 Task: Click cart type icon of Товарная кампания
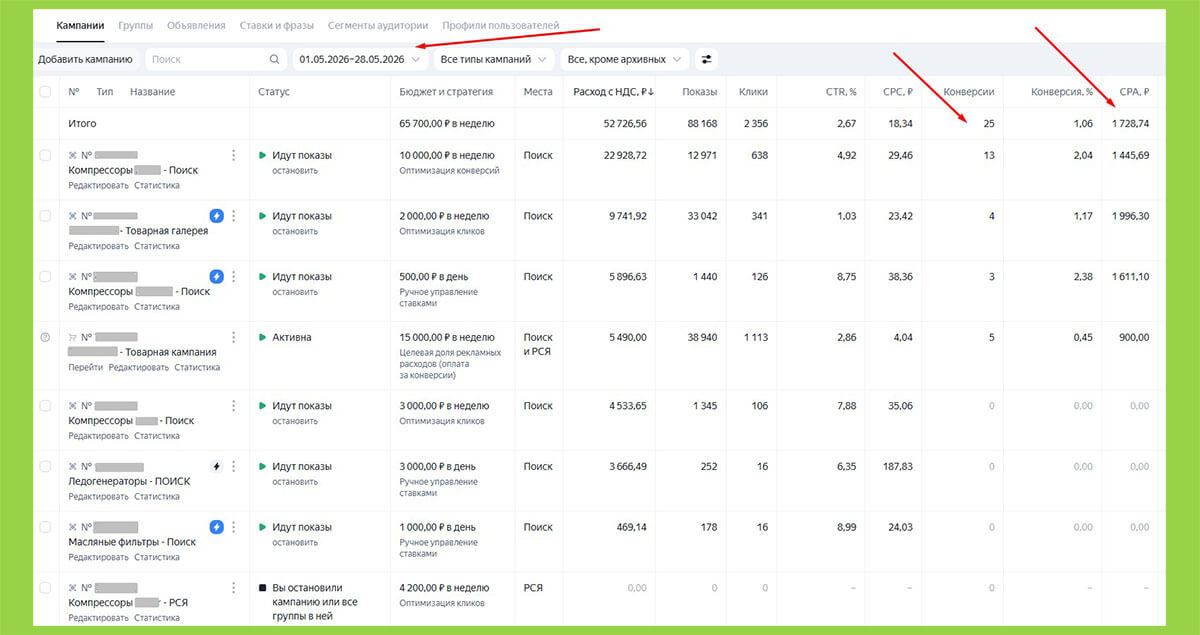pyautogui.click(x=72, y=337)
